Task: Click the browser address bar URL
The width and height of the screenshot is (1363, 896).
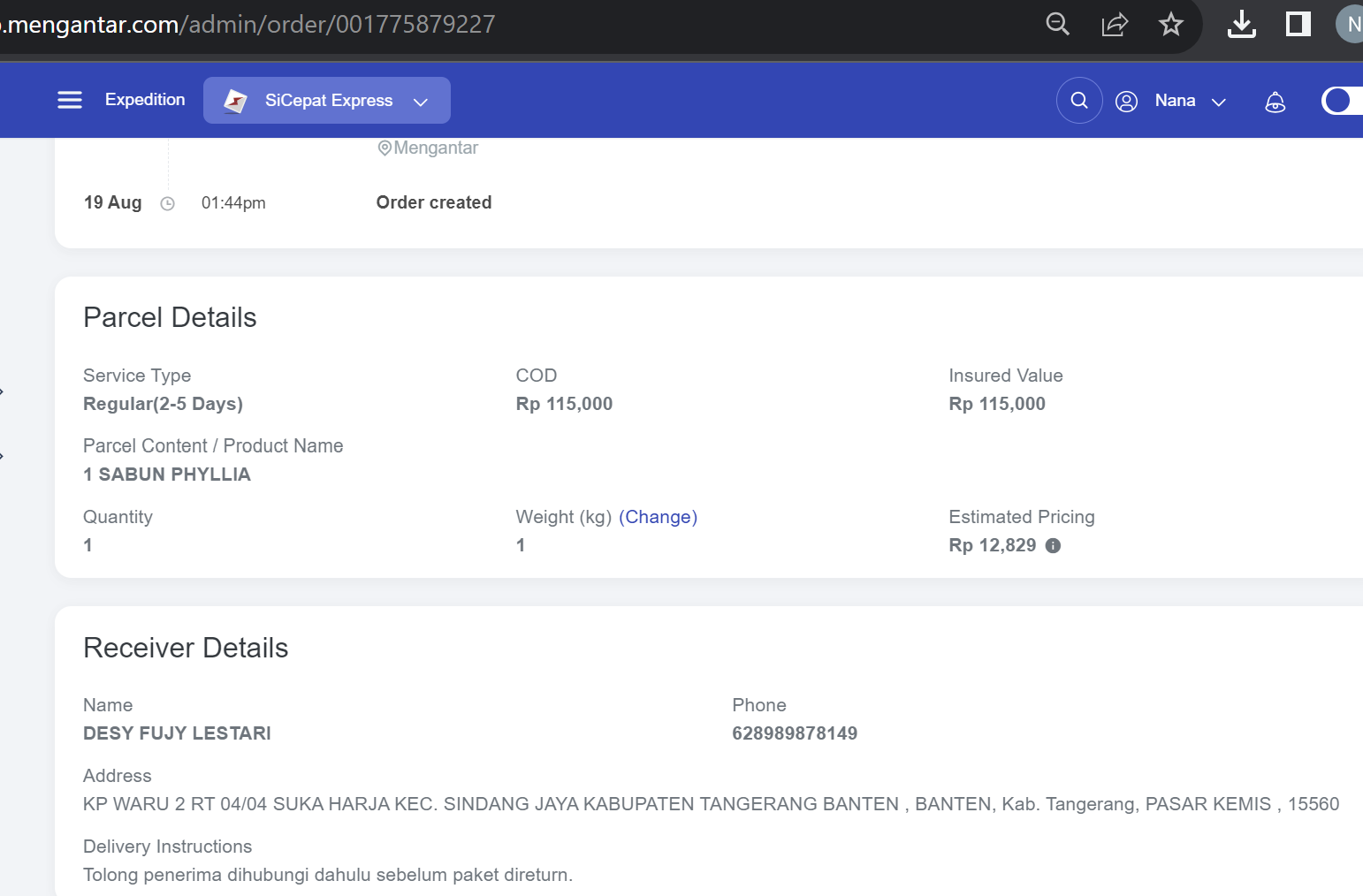Action: (248, 24)
